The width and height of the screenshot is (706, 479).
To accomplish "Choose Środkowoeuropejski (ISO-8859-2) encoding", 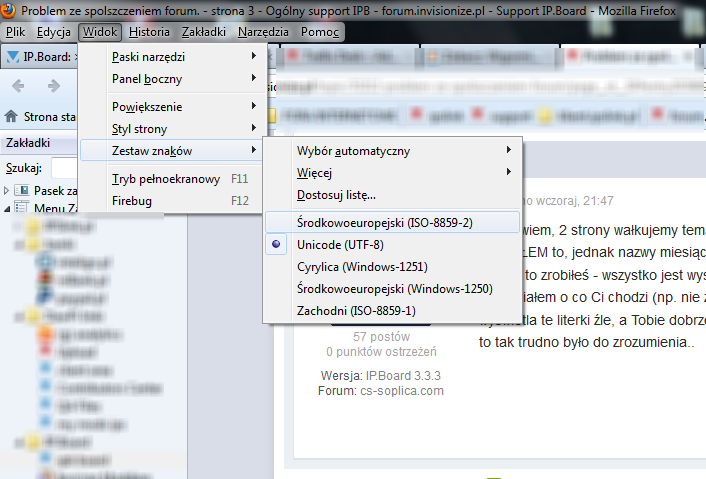I will [x=392, y=222].
